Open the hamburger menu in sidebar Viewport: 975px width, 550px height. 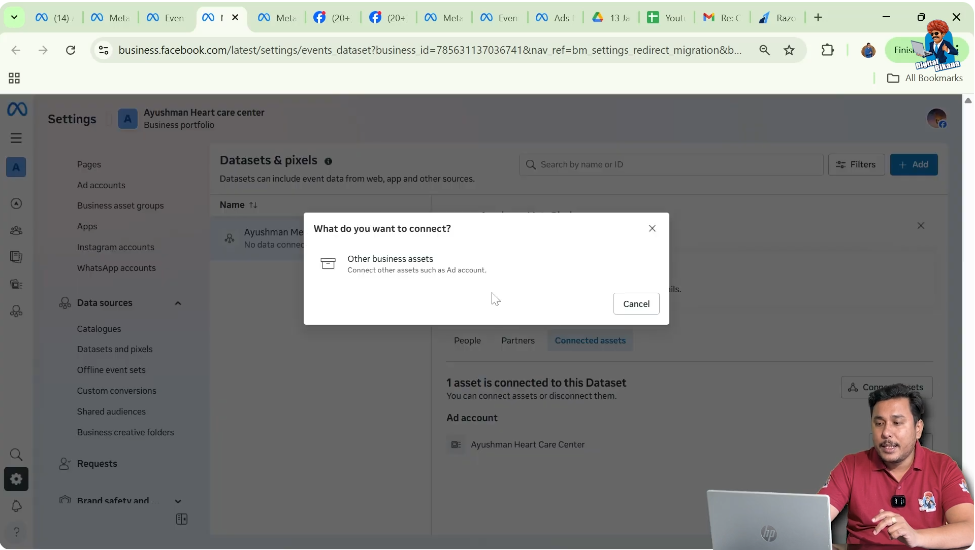coord(16,138)
